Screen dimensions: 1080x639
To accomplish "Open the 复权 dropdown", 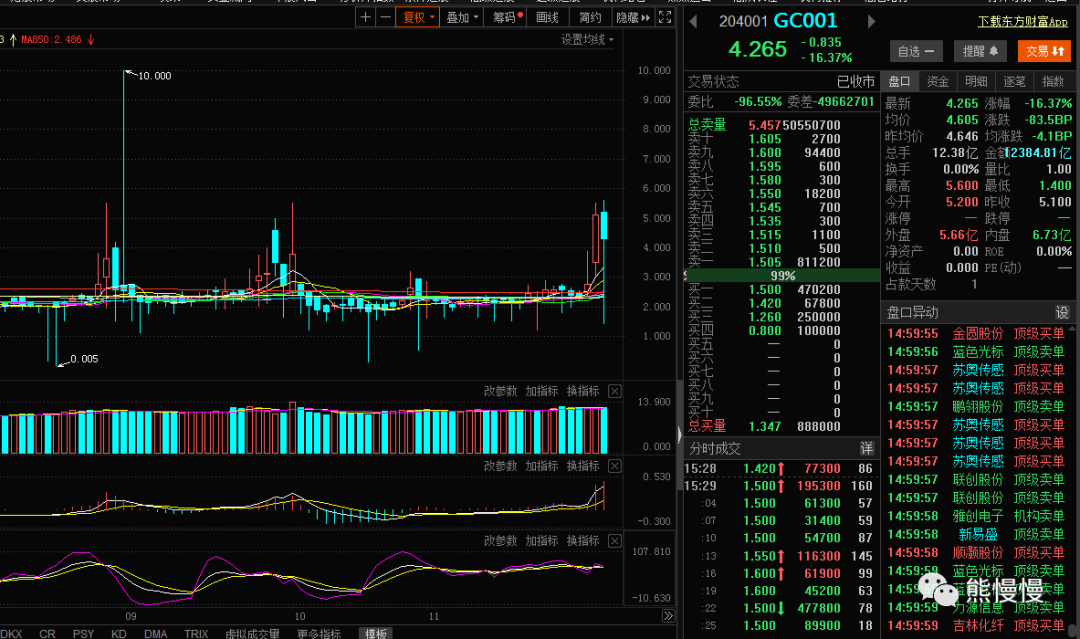I will (x=417, y=17).
